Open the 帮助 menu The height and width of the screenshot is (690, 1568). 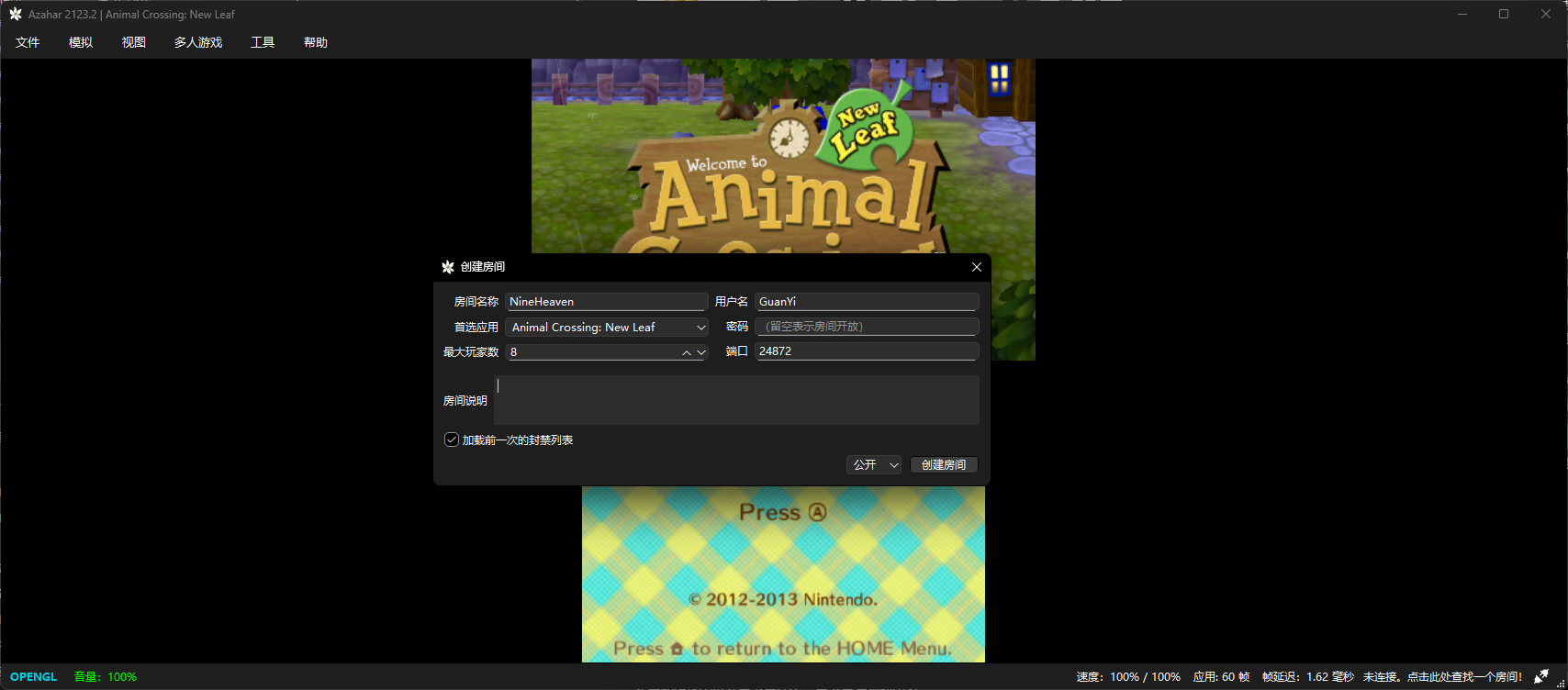pyautogui.click(x=316, y=42)
